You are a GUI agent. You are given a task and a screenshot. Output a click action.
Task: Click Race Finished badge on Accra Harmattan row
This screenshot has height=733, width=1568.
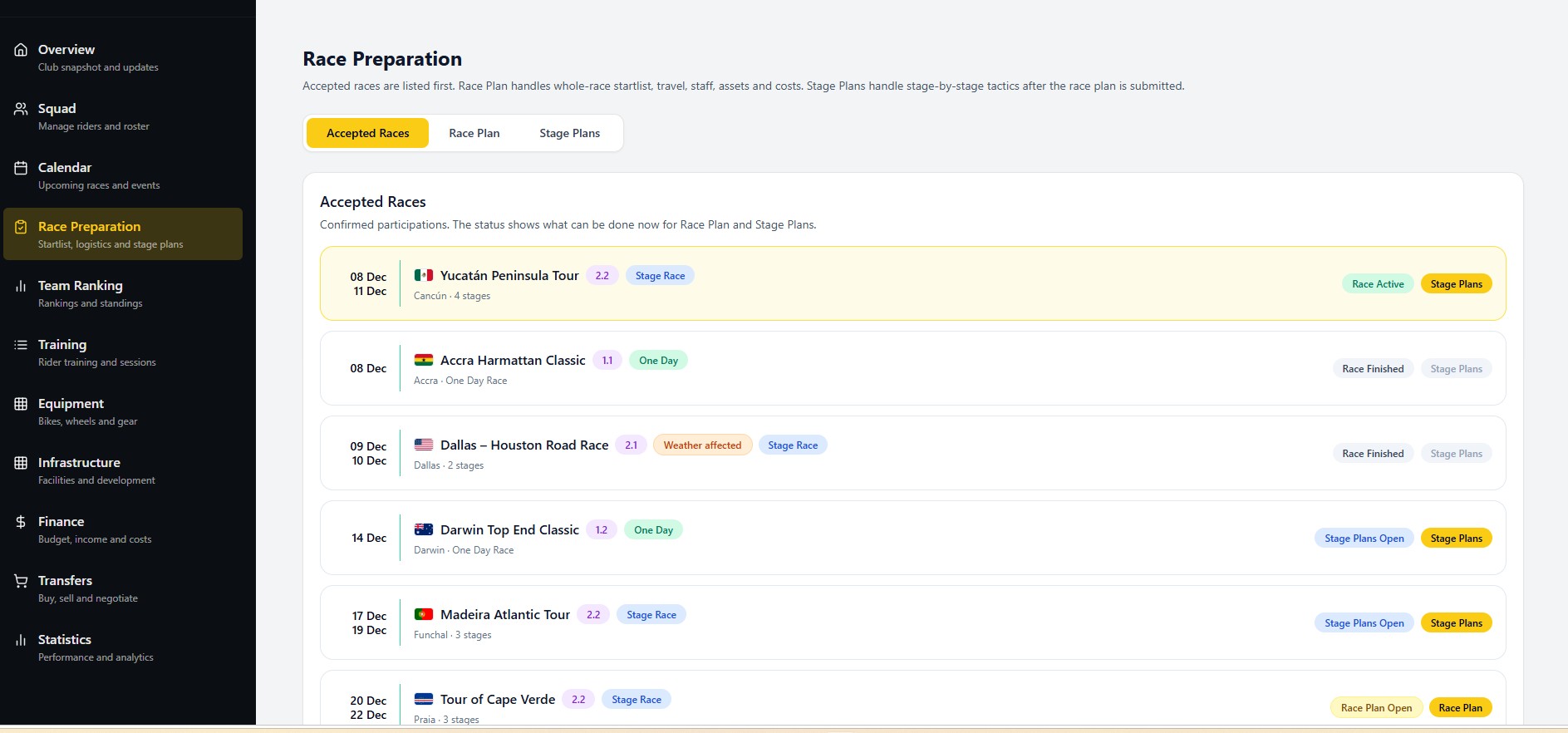[1373, 369]
